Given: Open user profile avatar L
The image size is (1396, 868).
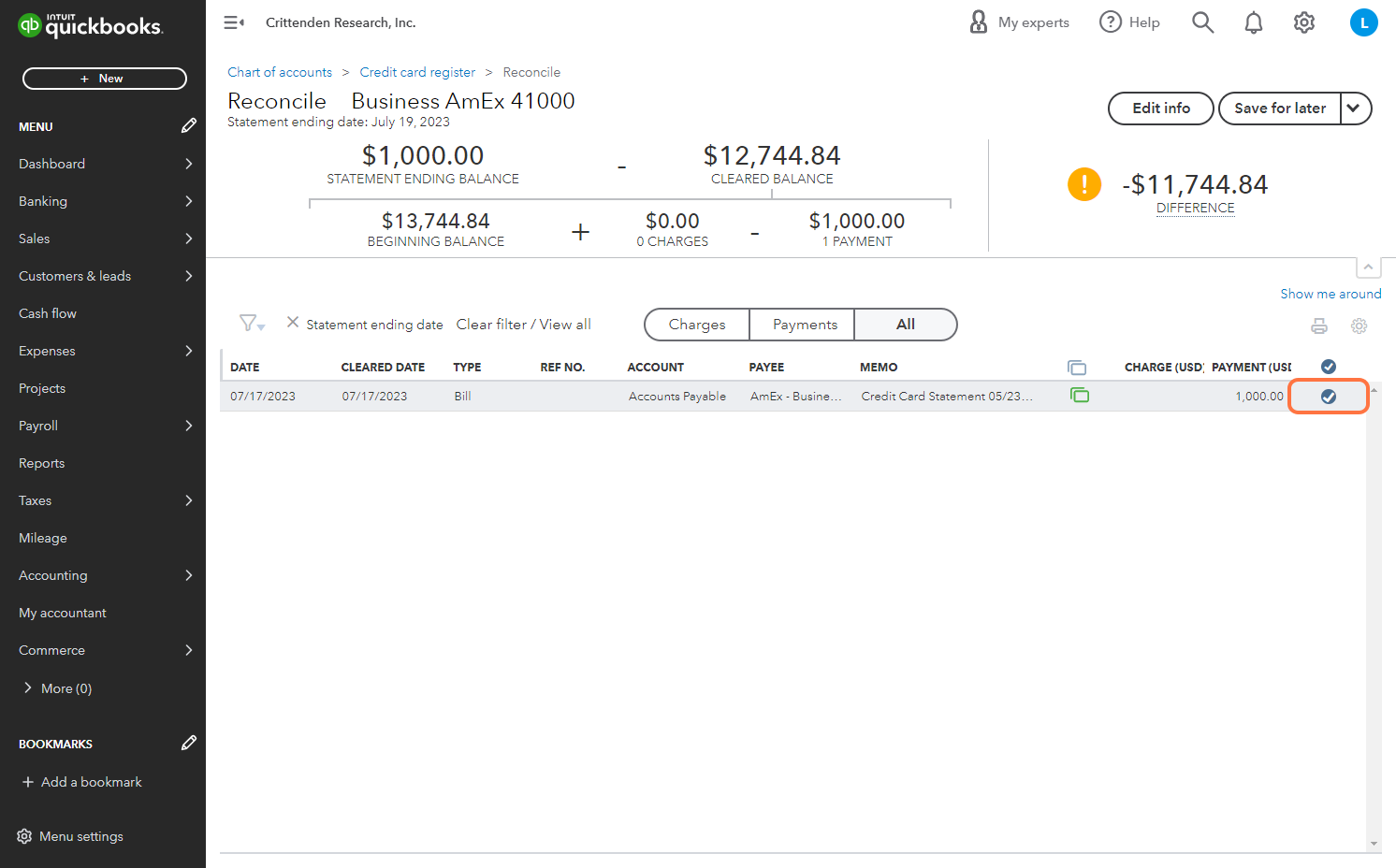Looking at the screenshot, I should [1364, 22].
